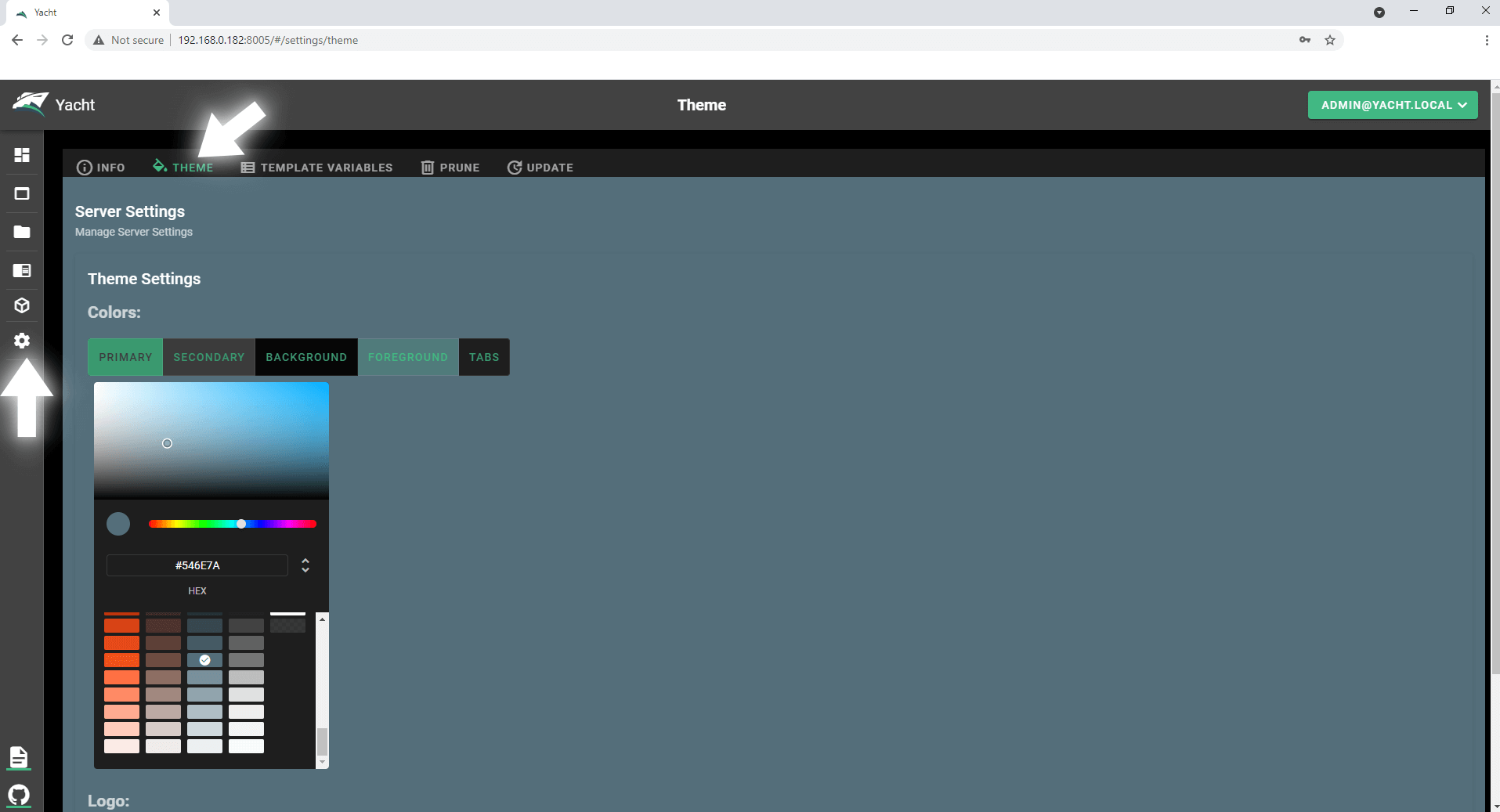Click the swatch list scrollbar thumb
1500x812 pixels.
pyautogui.click(x=322, y=741)
